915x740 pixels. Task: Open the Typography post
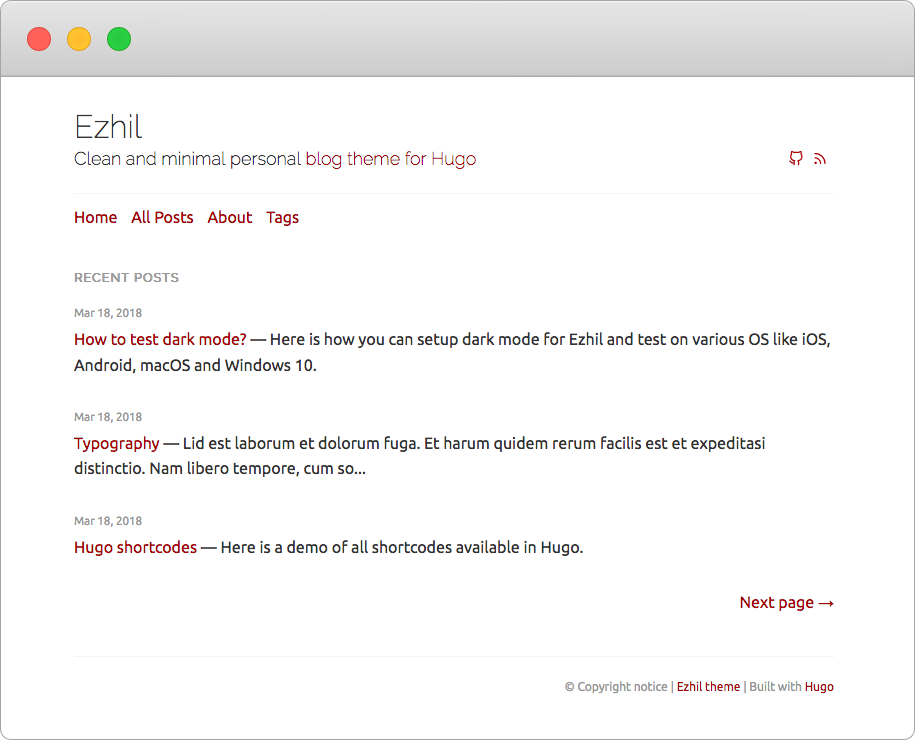pyautogui.click(x=116, y=443)
